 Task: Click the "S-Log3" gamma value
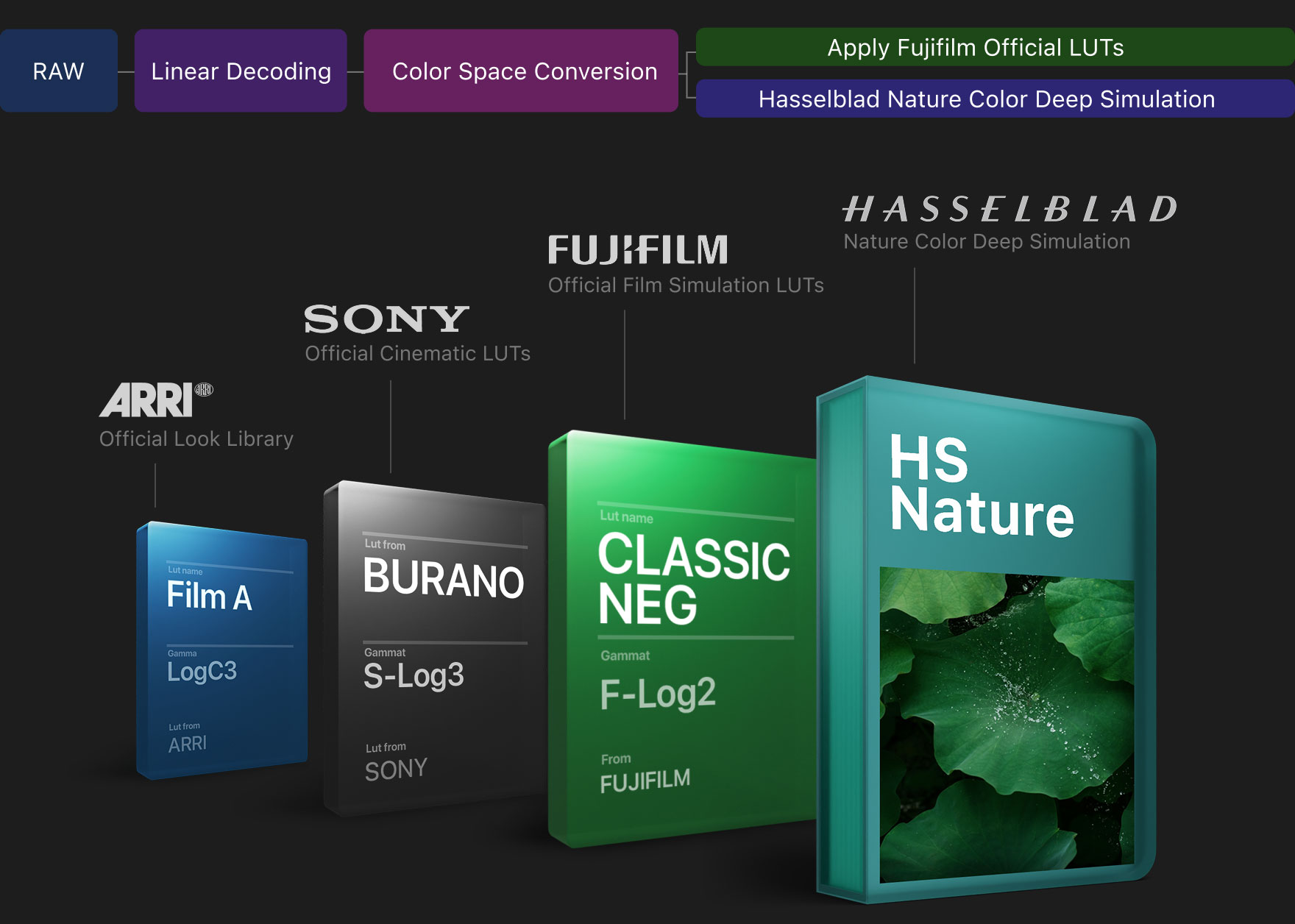coord(414,676)
